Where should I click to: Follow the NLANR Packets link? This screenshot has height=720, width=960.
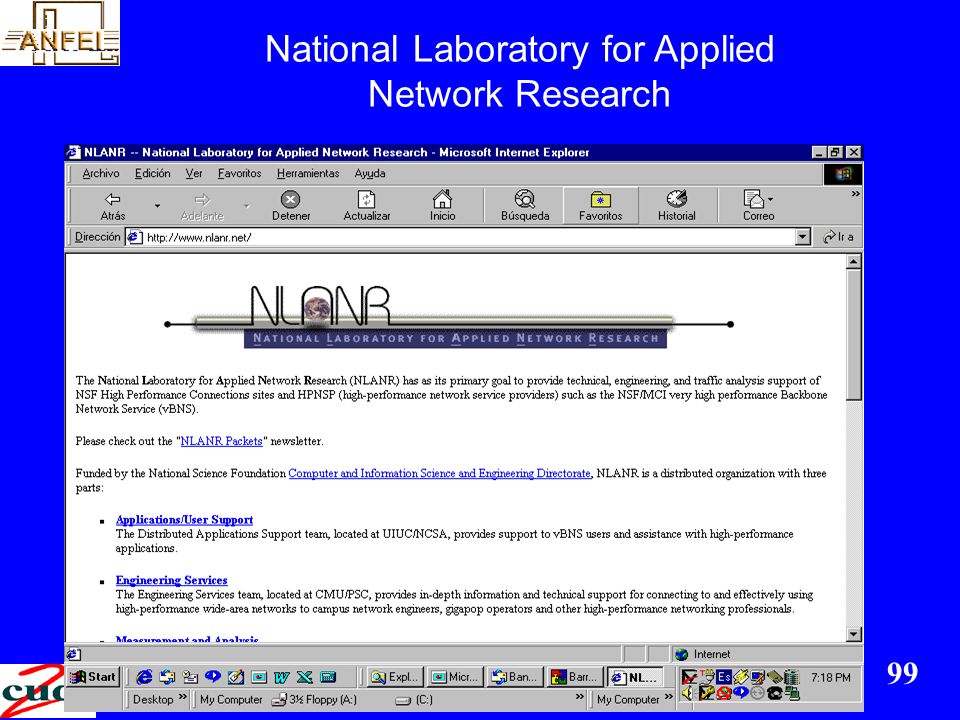222,441
